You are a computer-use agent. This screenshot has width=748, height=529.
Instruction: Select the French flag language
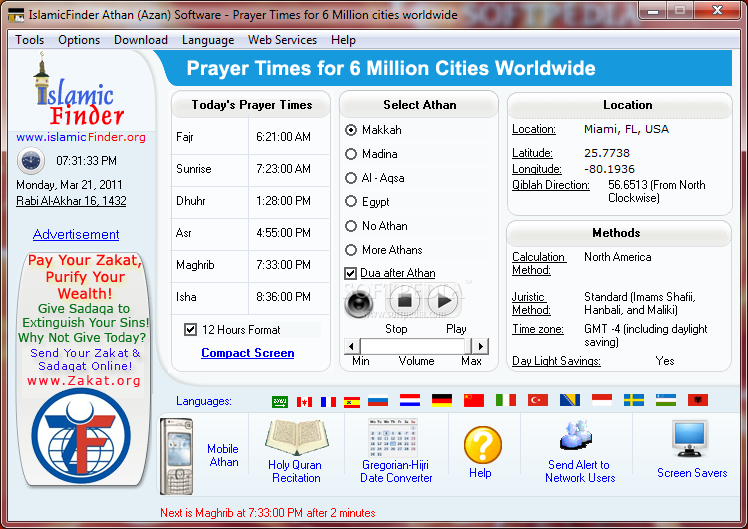pyautogui.click(x=328, y=402)
